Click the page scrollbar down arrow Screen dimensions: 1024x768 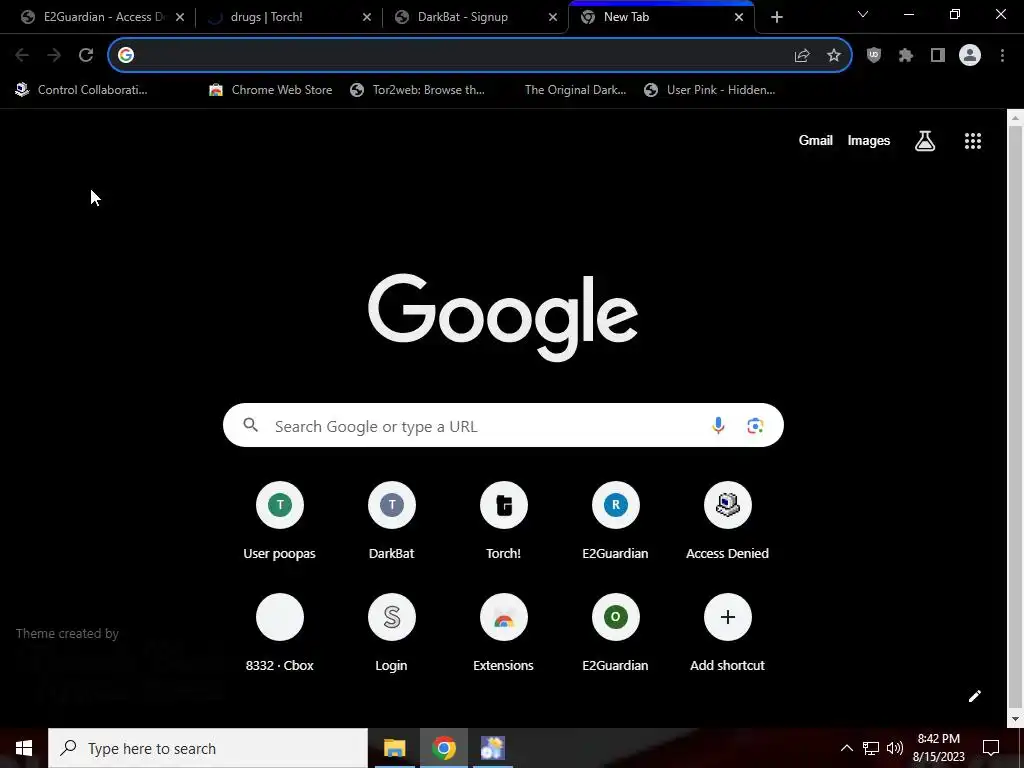coord(1015,720)
